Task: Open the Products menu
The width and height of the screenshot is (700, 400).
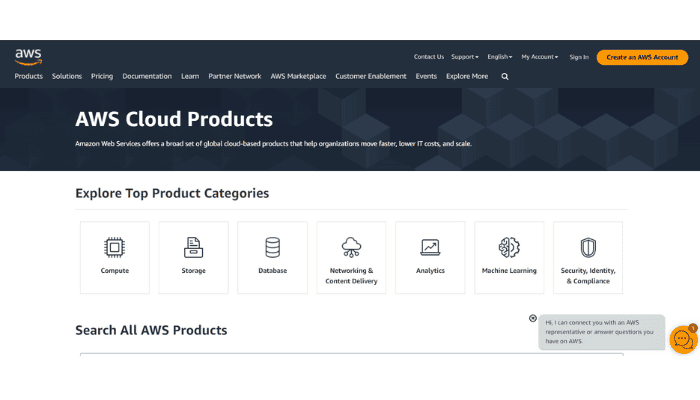Action: (29, 76)
